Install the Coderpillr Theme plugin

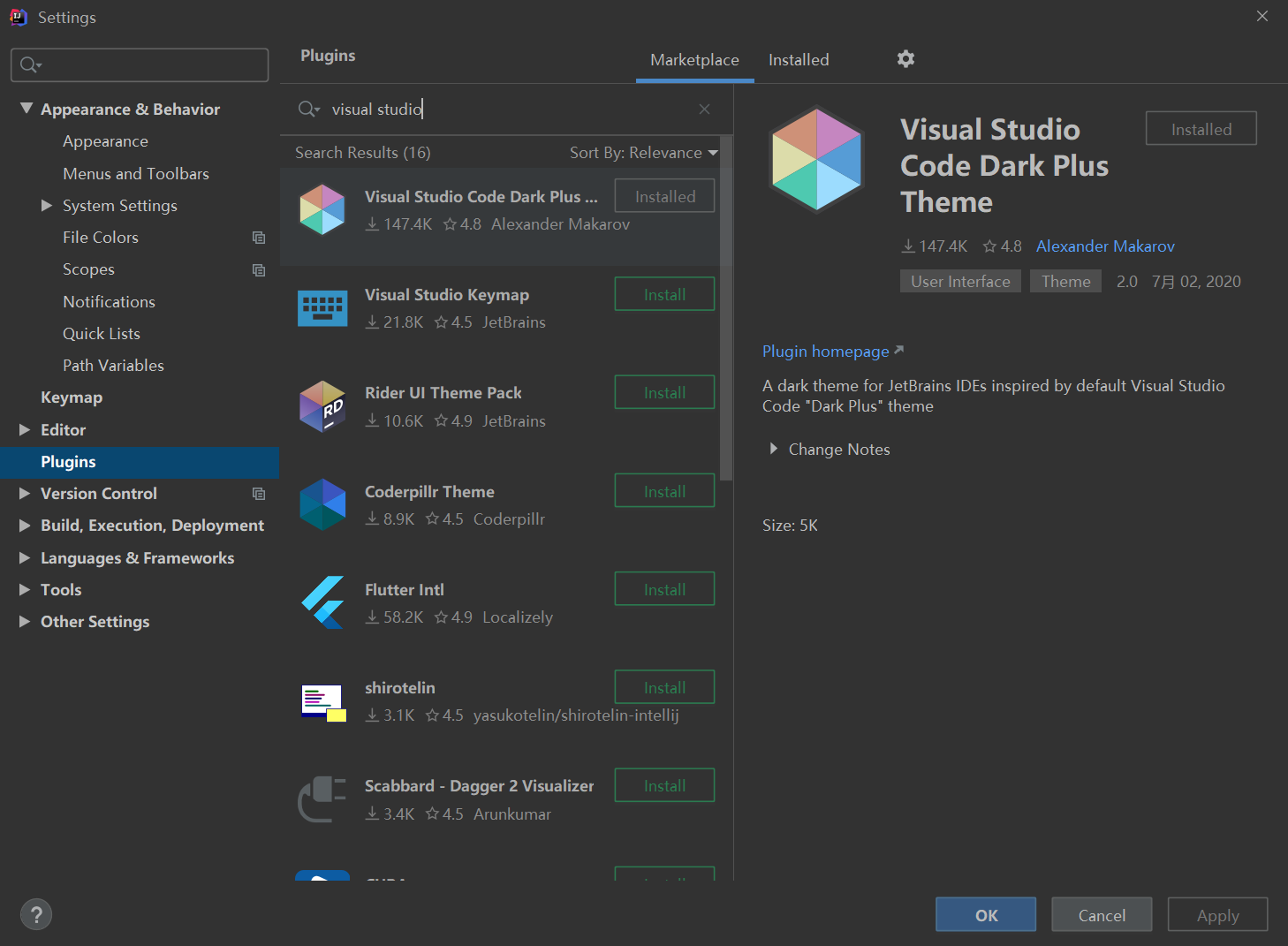tap(664, 491)
